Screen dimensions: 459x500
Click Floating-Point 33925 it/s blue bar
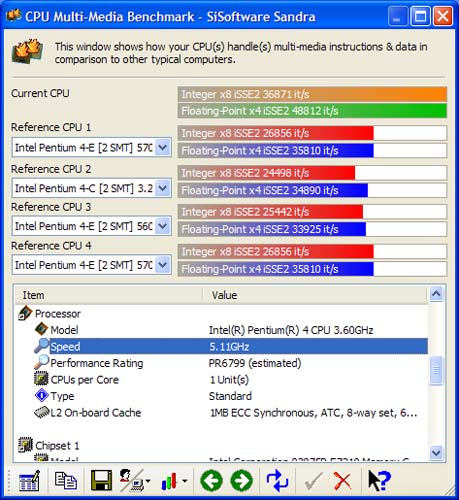272,229
